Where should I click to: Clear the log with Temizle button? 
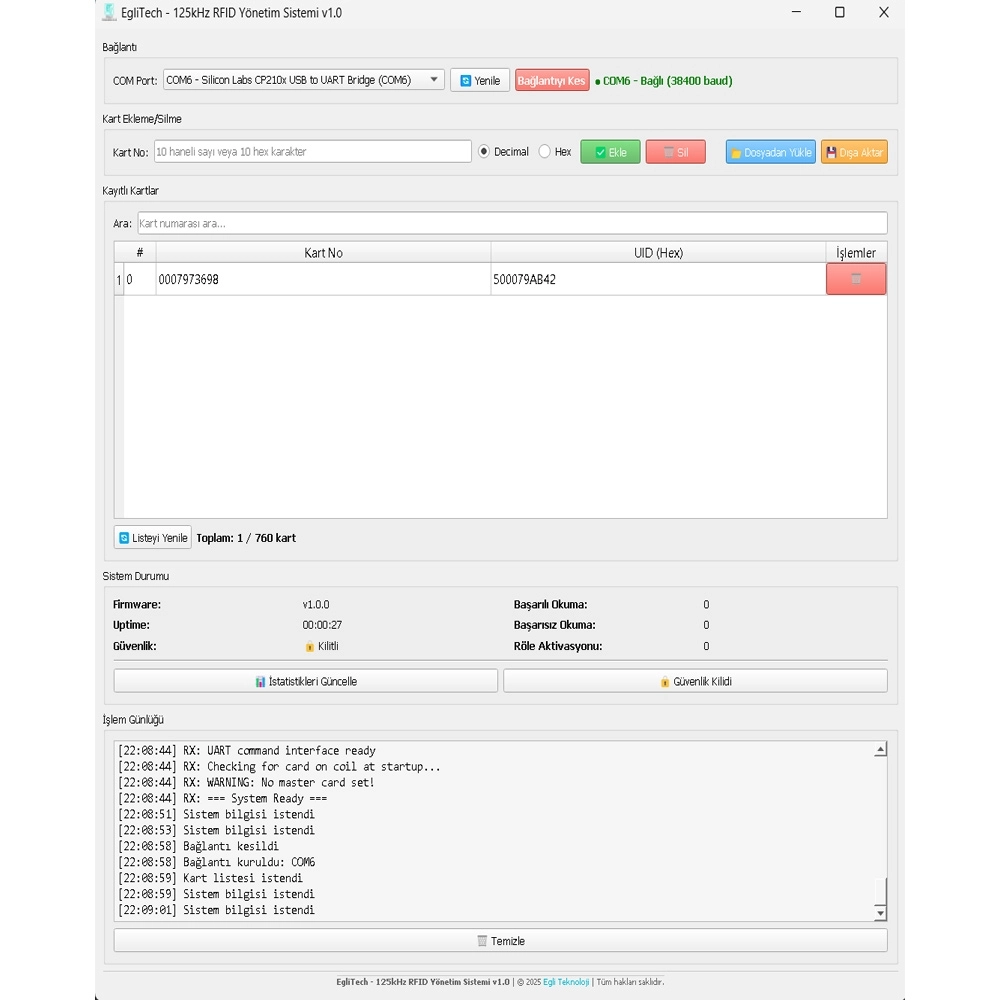coord(501,941)
